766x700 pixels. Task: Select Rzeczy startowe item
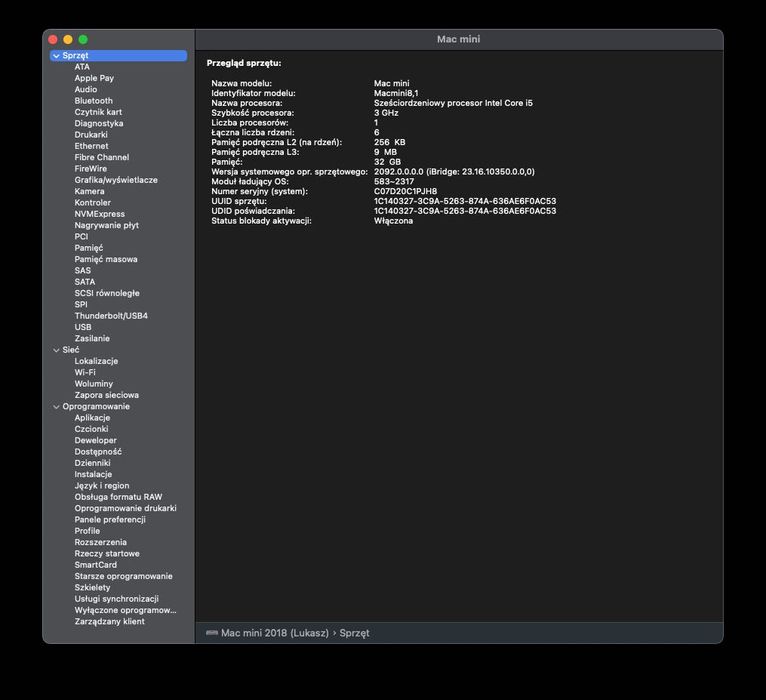click(107, 553)
